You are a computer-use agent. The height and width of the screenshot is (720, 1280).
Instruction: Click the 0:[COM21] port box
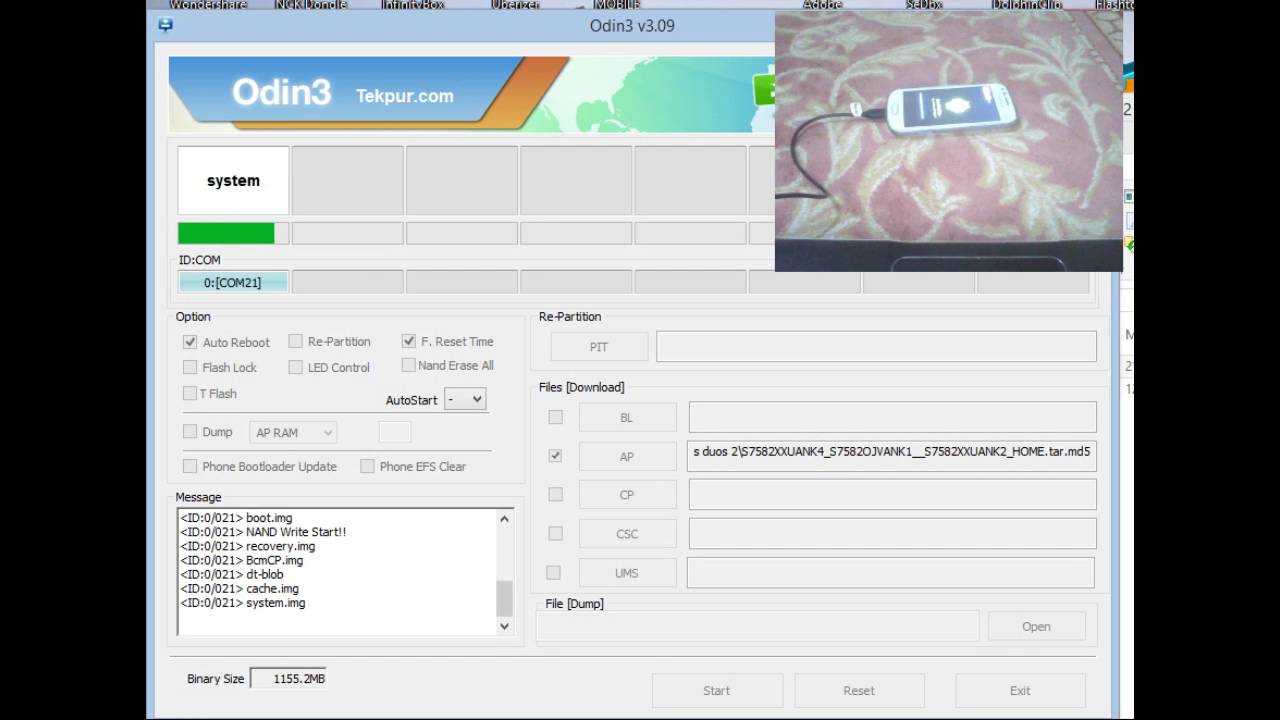pos(233,282)
